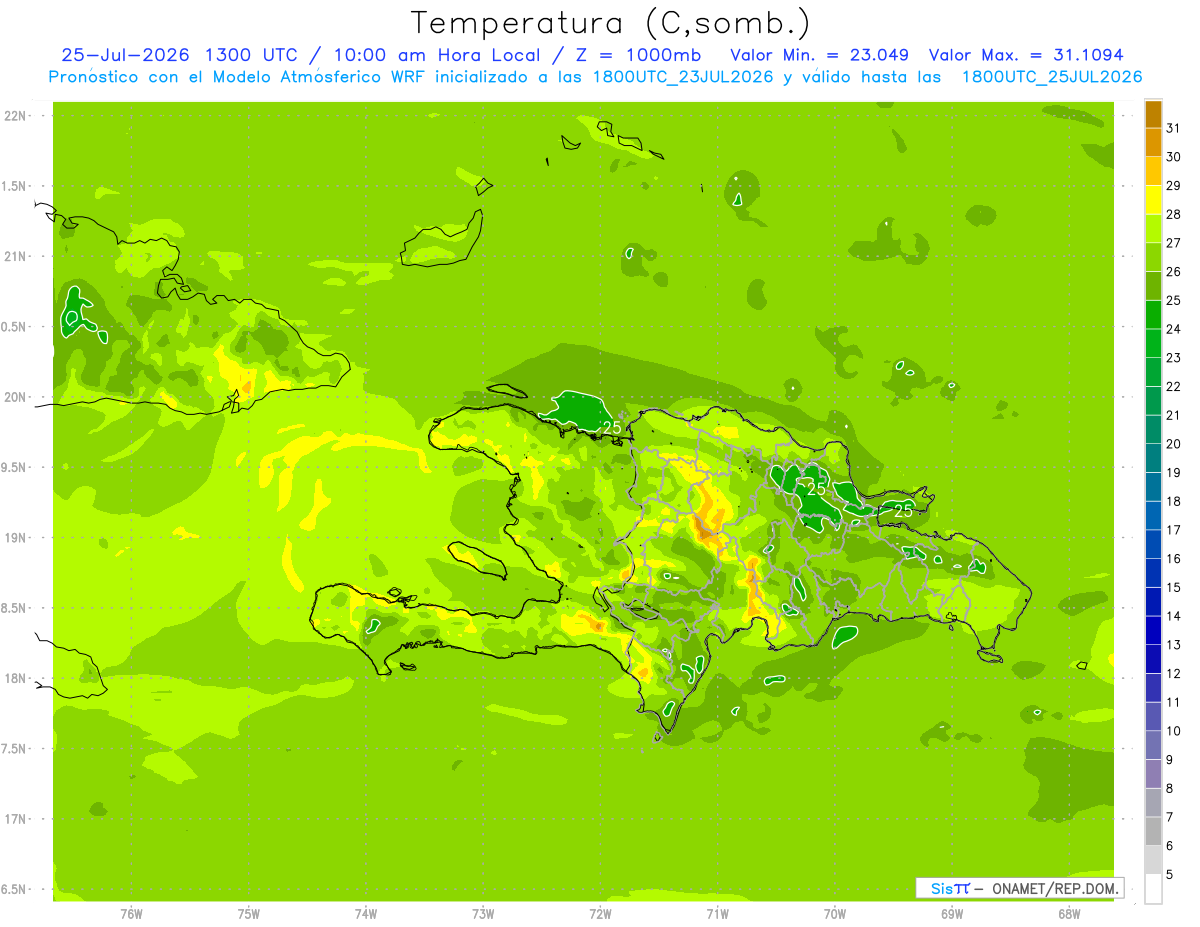Click the 'Pronóstico con el Modelo Atmósferico WRF' line
The height and width of the screenshot is (927, 1200).
point(239,77)
